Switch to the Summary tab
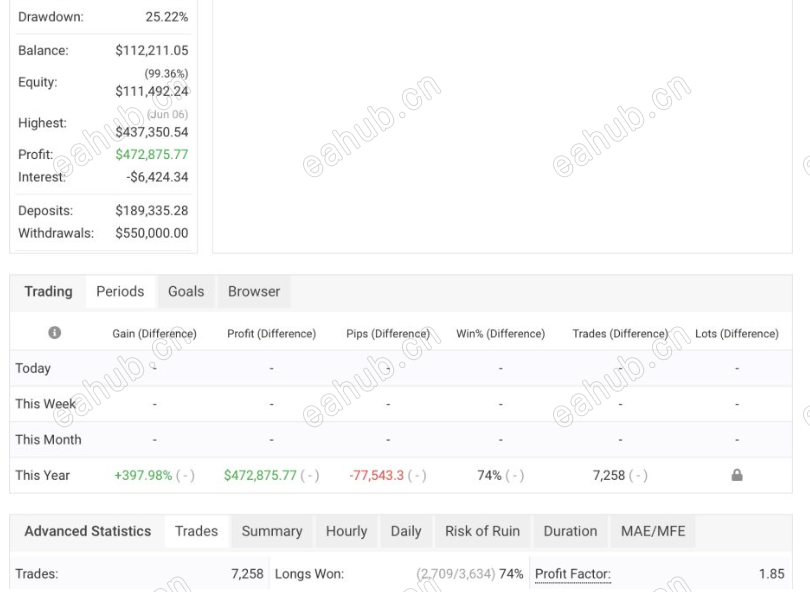The width and height of the screenshot is (810, 592). point(272,531)
